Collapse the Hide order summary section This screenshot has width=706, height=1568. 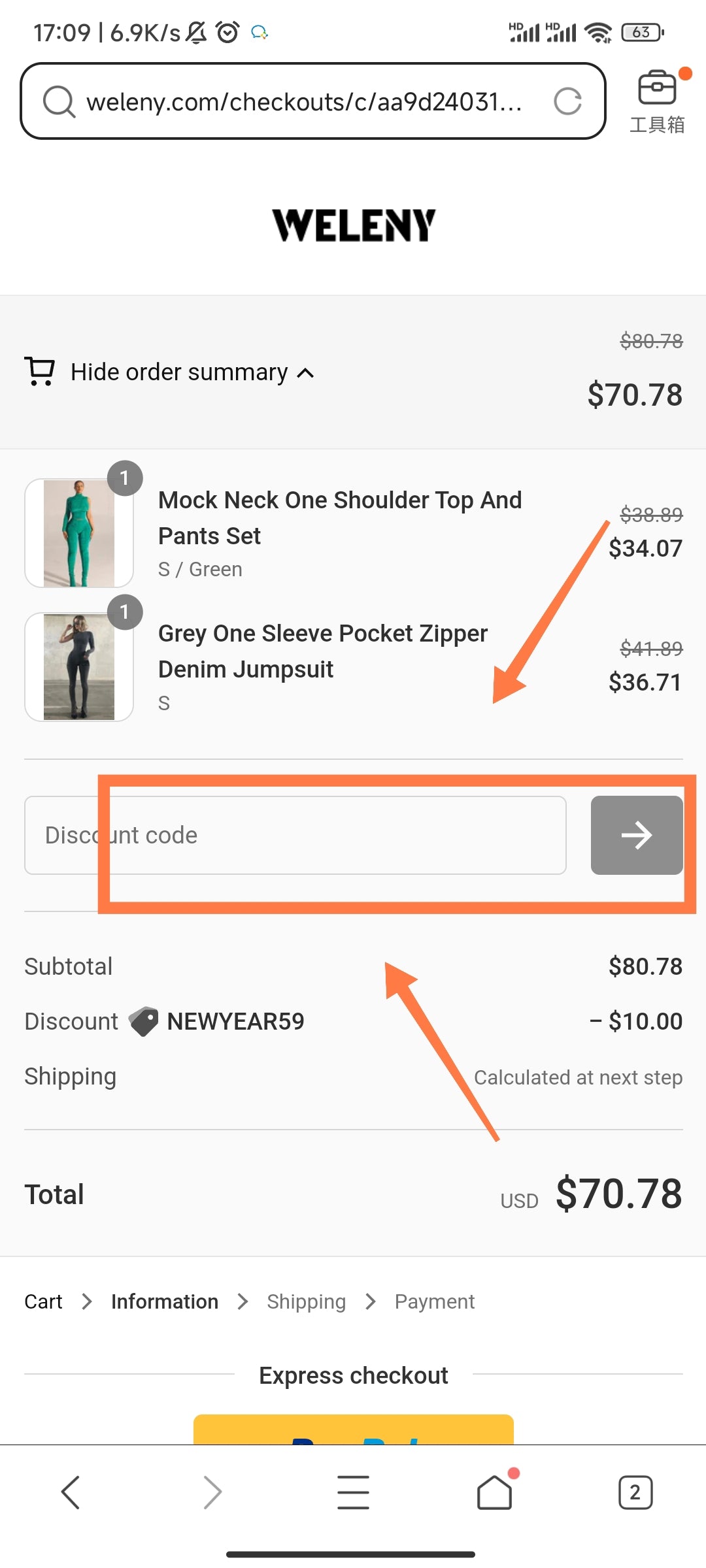(x=179, y=372)
